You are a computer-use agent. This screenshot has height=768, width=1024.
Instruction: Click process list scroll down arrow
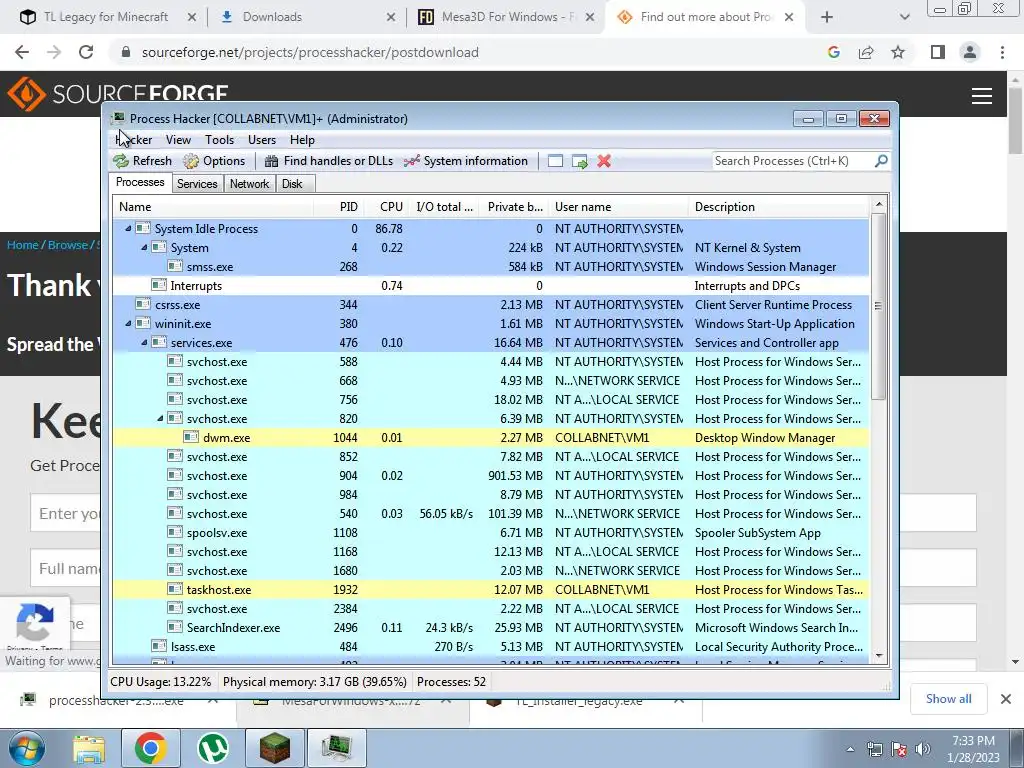point(879,656)
